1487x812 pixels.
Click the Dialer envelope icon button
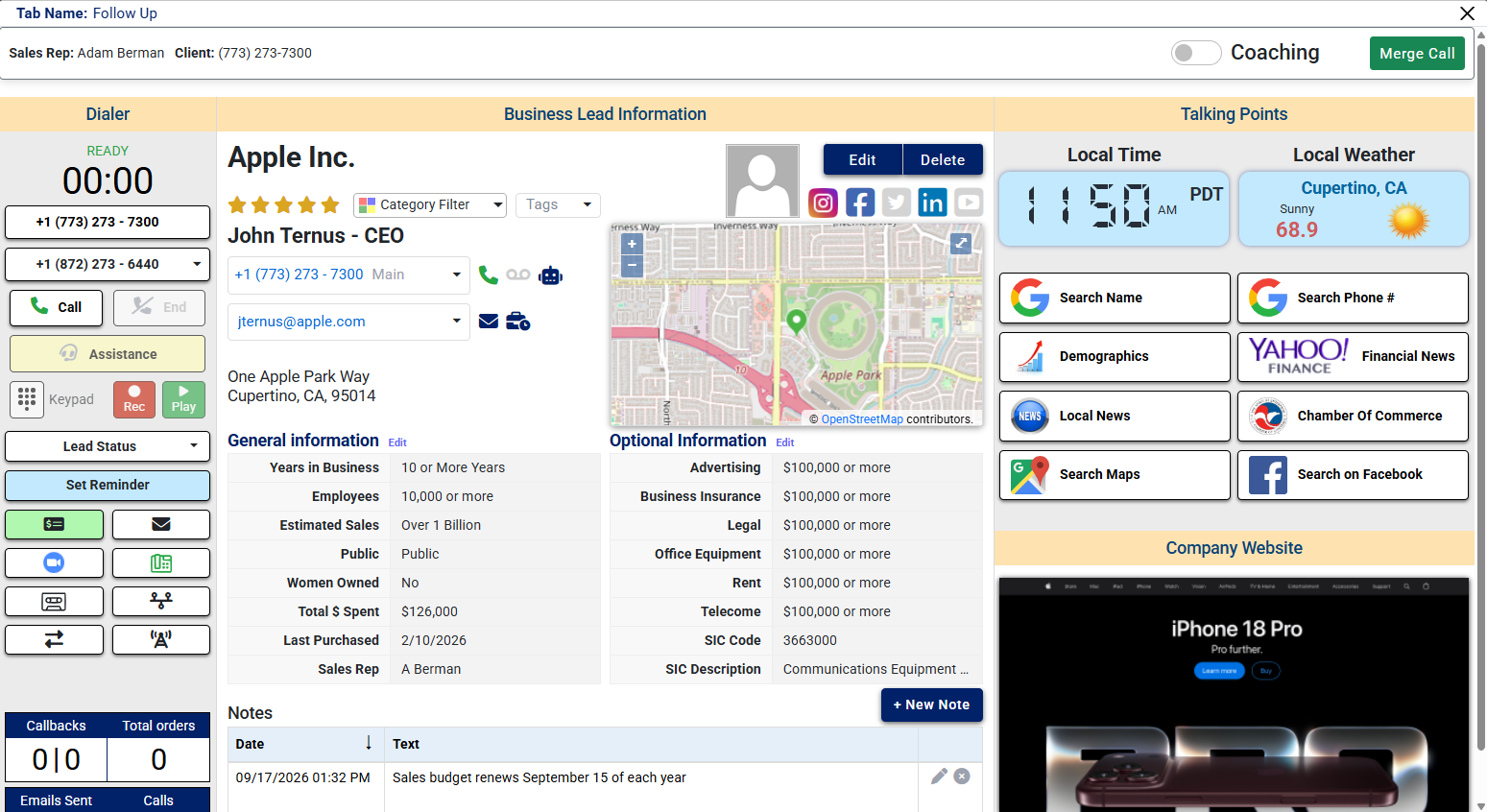161,524
